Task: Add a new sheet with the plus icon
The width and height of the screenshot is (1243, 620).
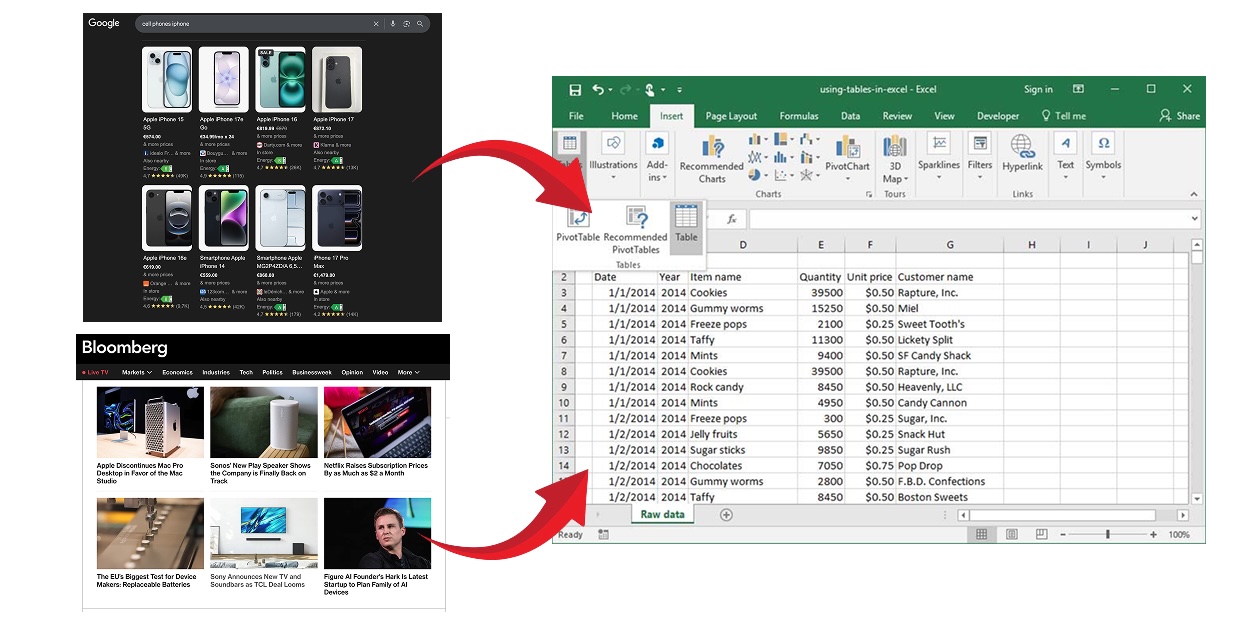Action: click(x=726, y=515)
